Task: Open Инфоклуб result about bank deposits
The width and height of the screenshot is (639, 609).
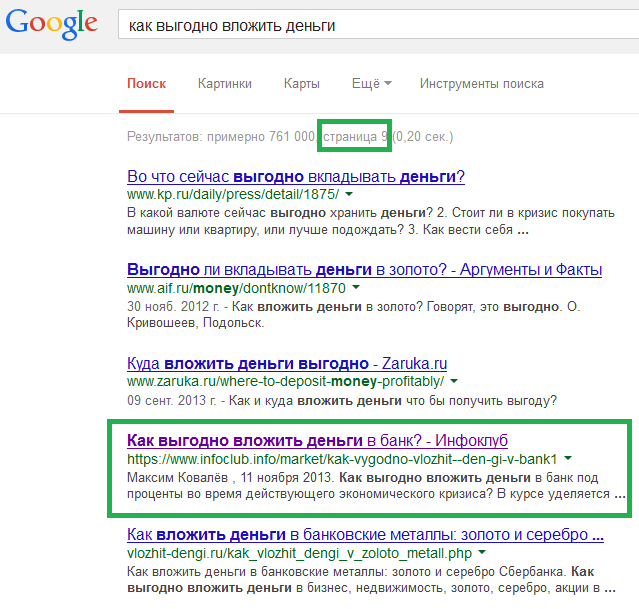Action: (x=317, y=441)
